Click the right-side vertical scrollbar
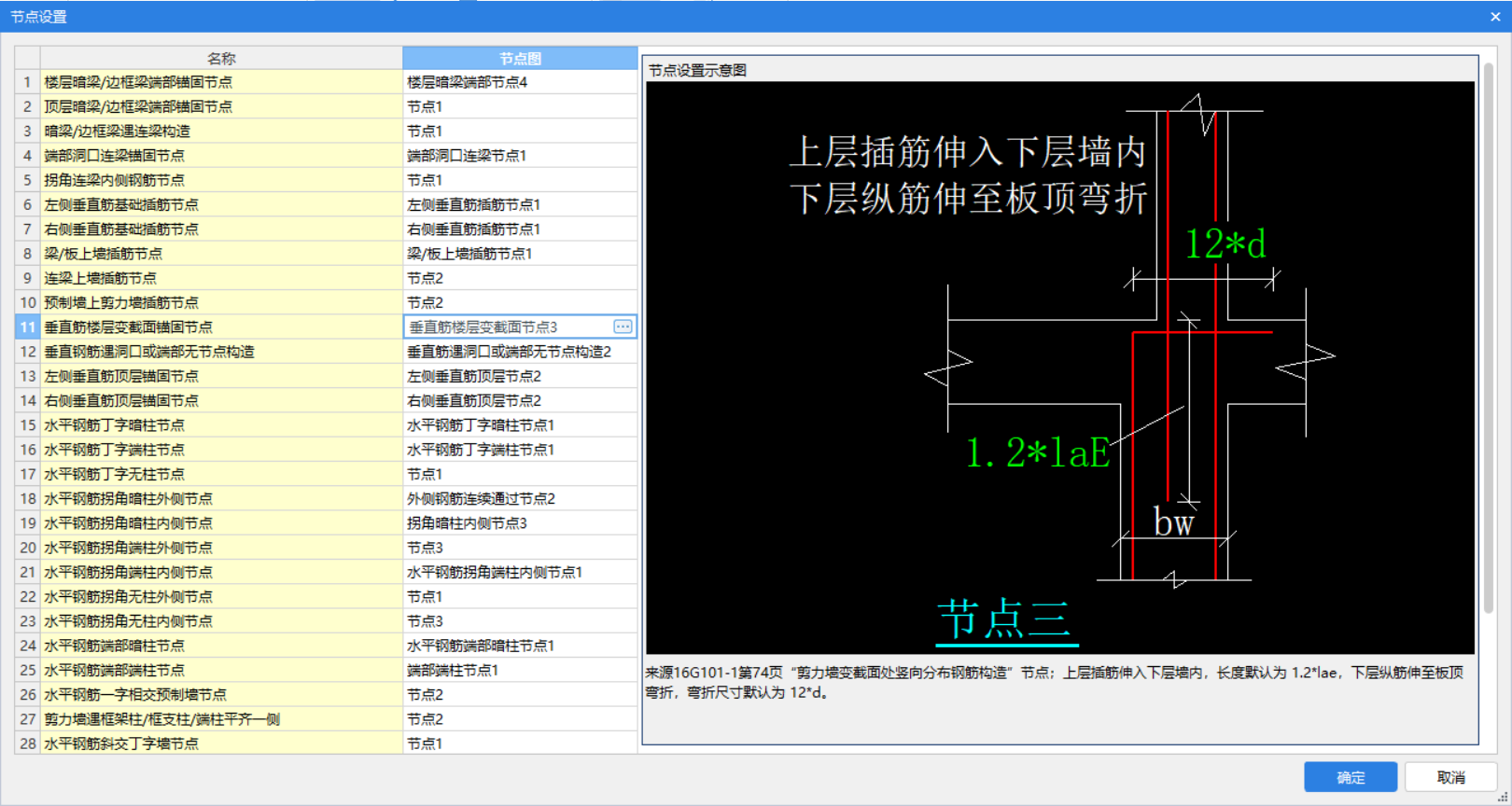This screenshot has height=806, width=1512. [x=1490, y=339]
